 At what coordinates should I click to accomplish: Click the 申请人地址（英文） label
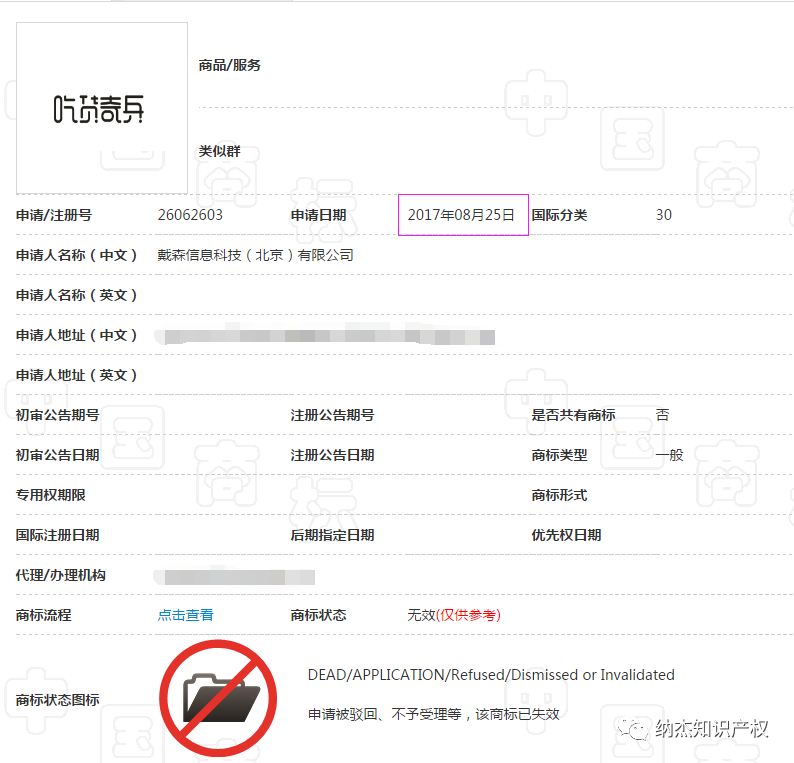76,375
